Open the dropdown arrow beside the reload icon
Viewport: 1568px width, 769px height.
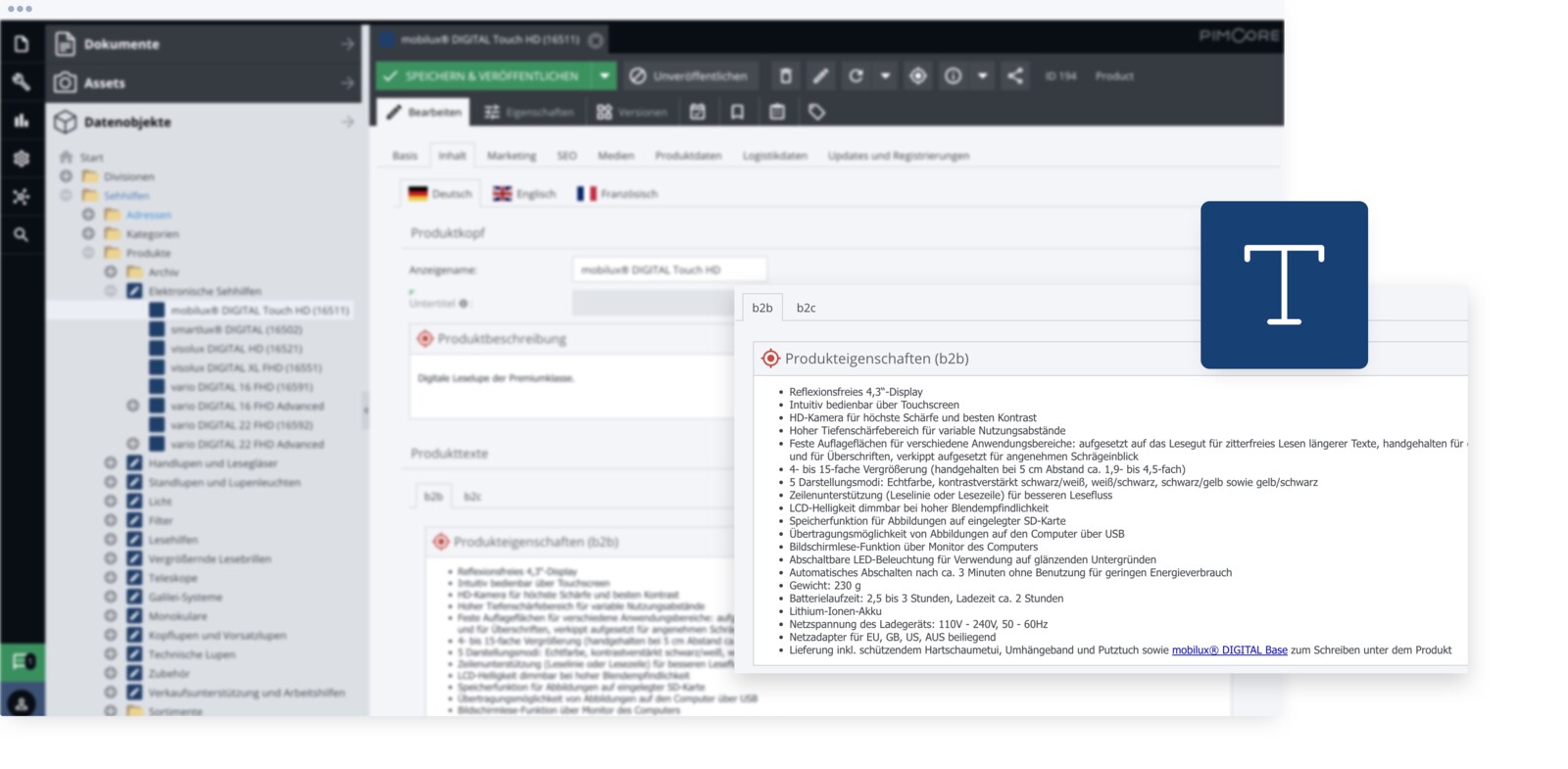tap(885, 75)
